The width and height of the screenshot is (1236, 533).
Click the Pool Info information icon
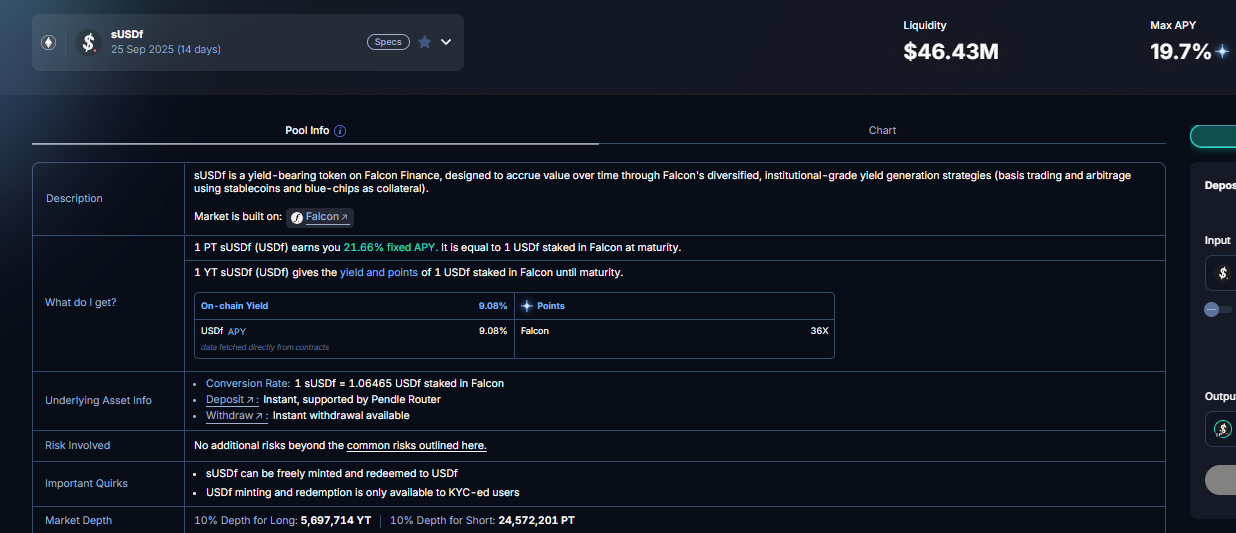[340, 131]
